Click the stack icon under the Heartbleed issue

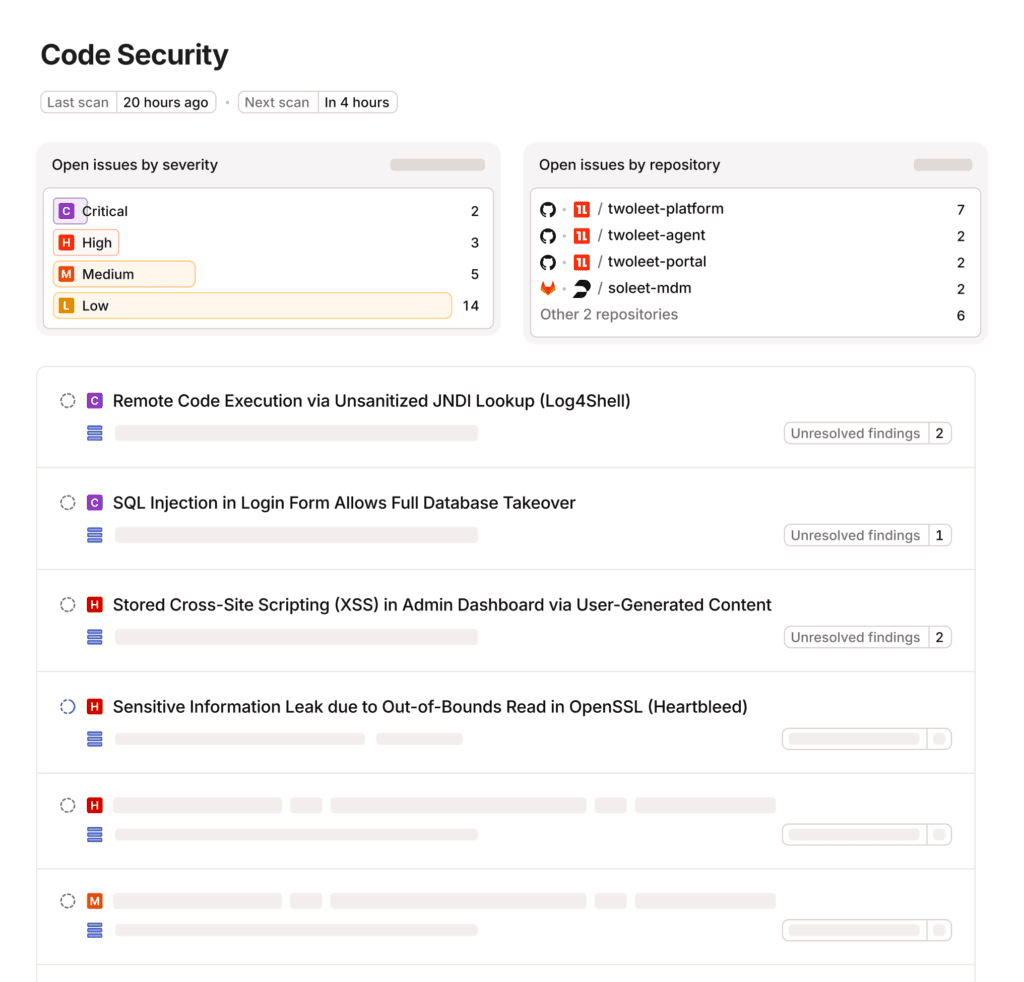[95, 739]
